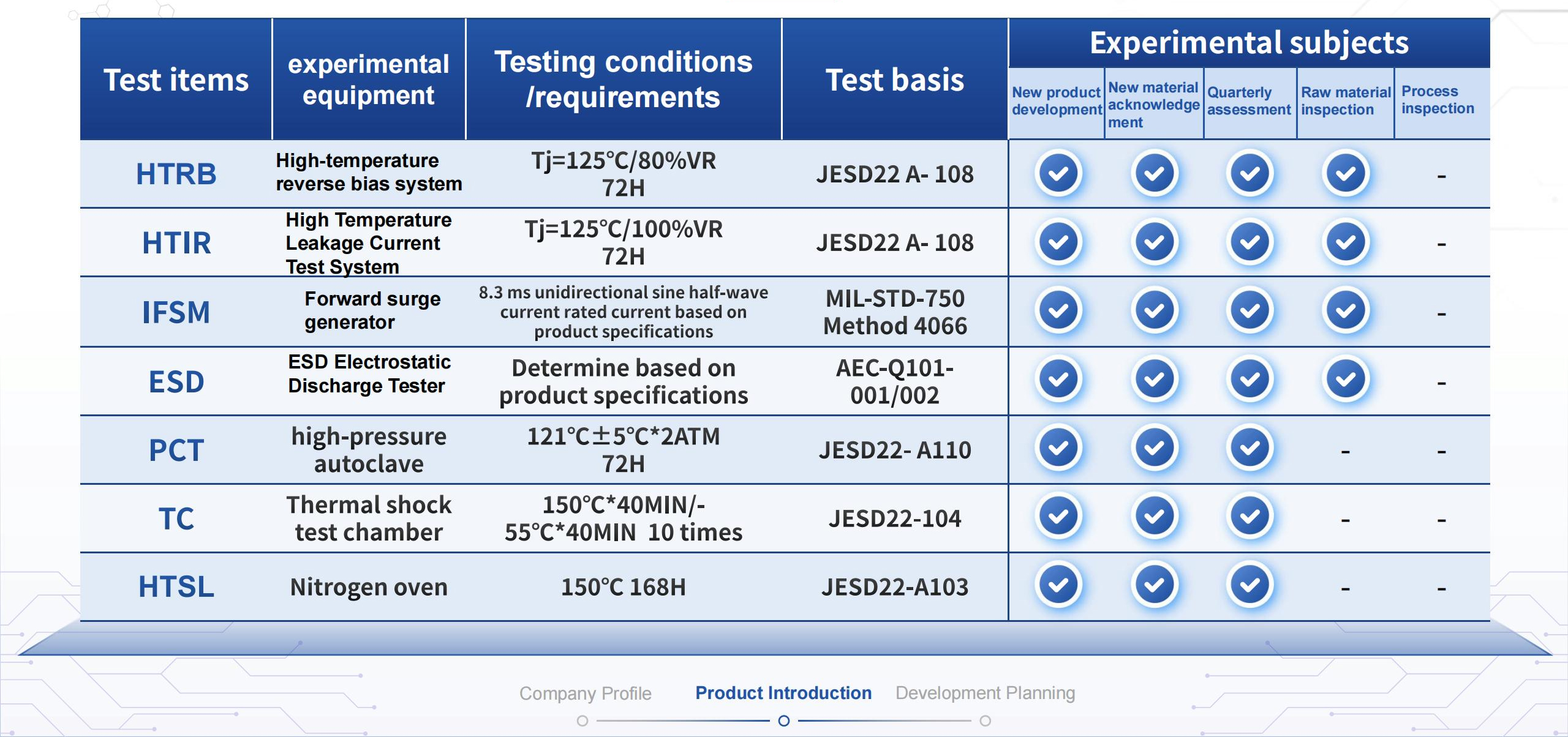The image size is (1568, 737).
Task: Switch to Development Planning tab
Action: pyautogui.click(x=985, y=693)
